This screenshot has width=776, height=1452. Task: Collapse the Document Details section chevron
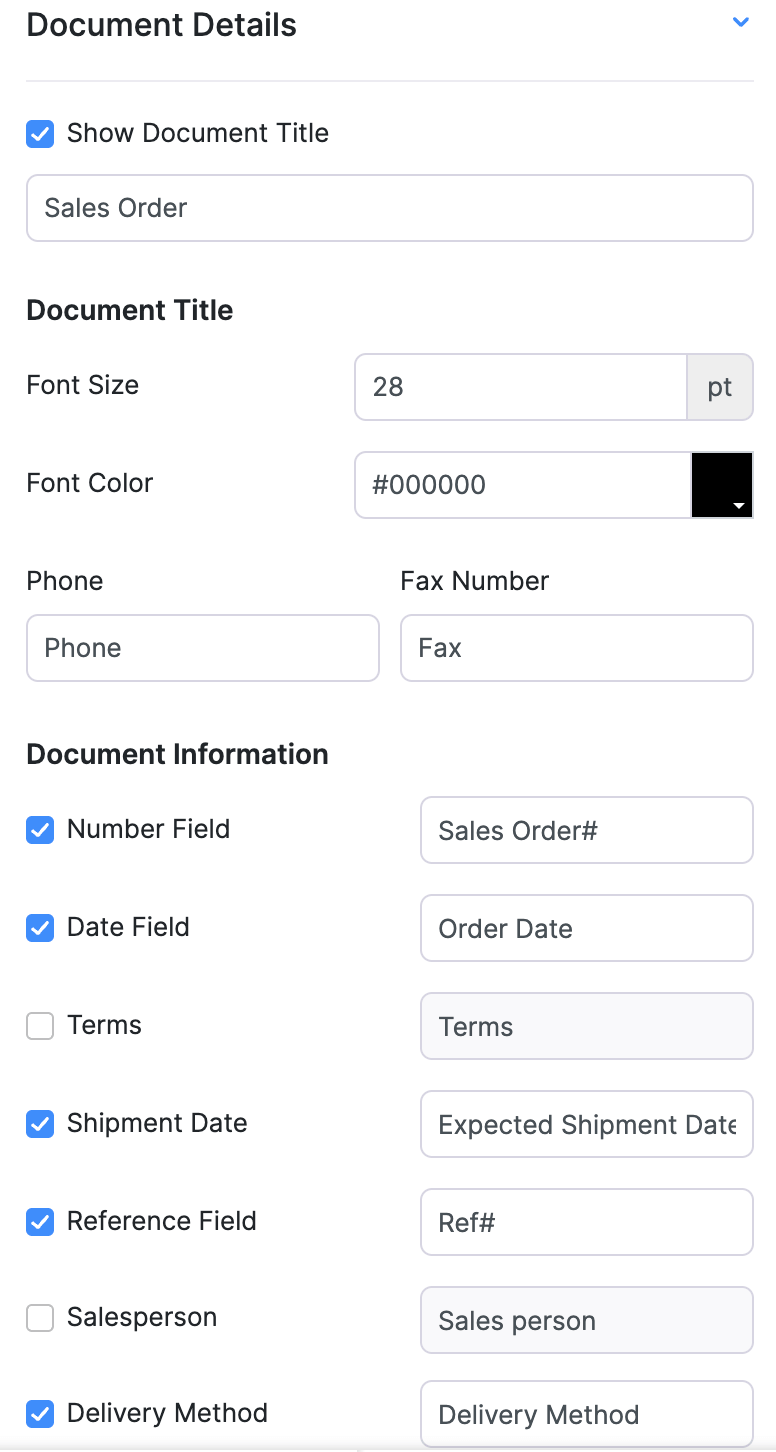pyautogui.click(x=740, y=22)
